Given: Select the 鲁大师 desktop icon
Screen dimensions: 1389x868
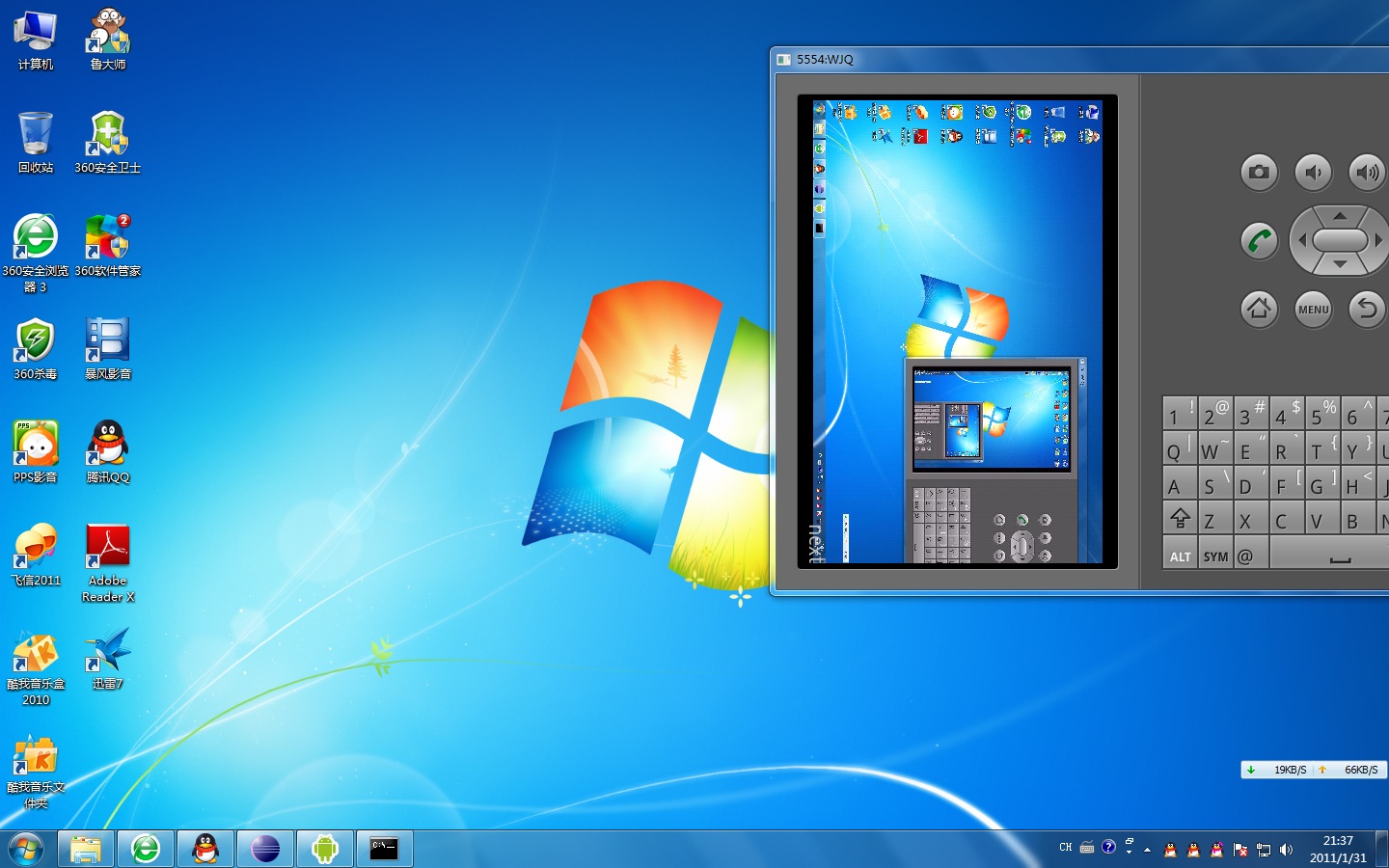Looking at the screenshot, I should tap(108, 41).
